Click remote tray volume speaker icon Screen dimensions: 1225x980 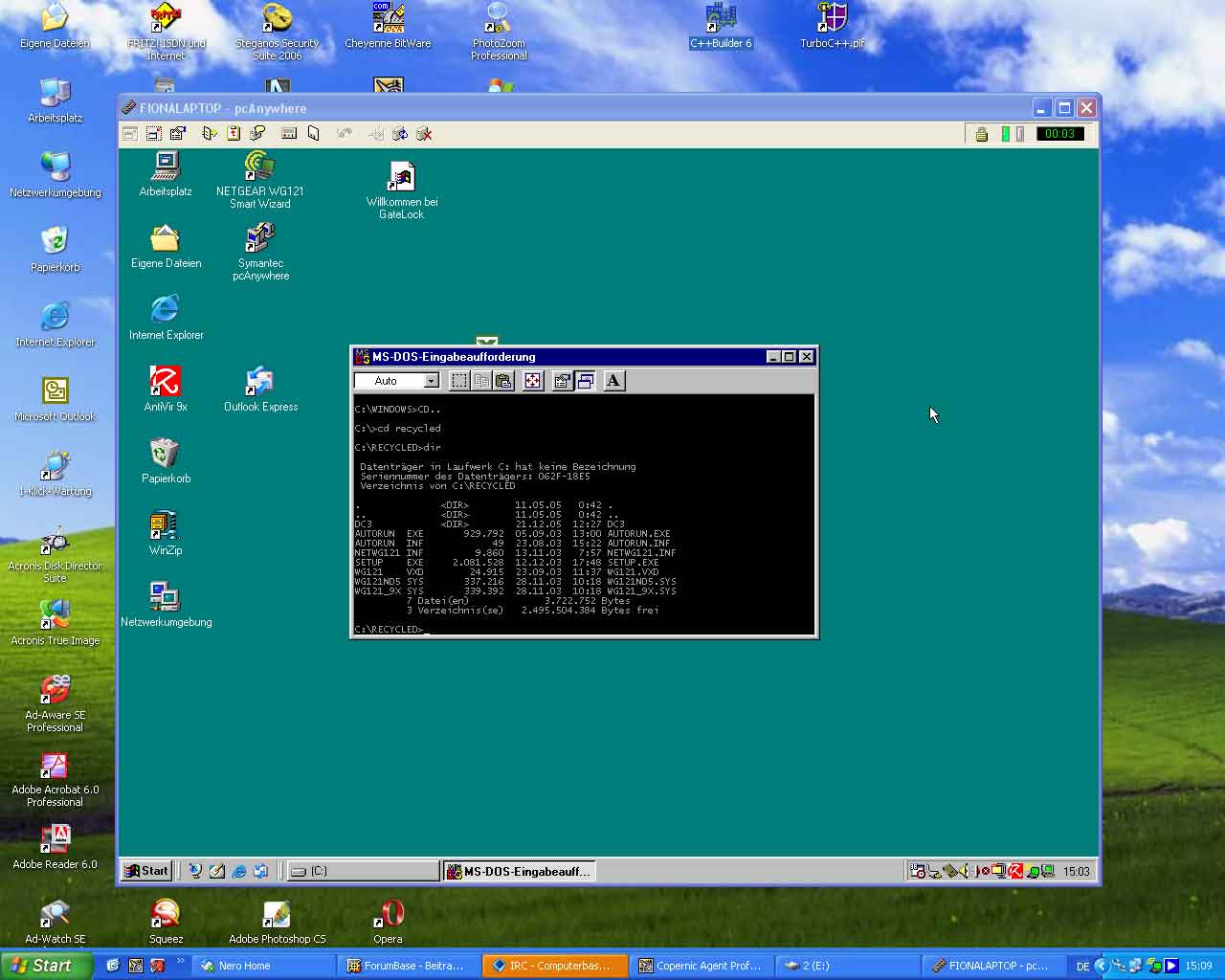[x=963, y=871]
